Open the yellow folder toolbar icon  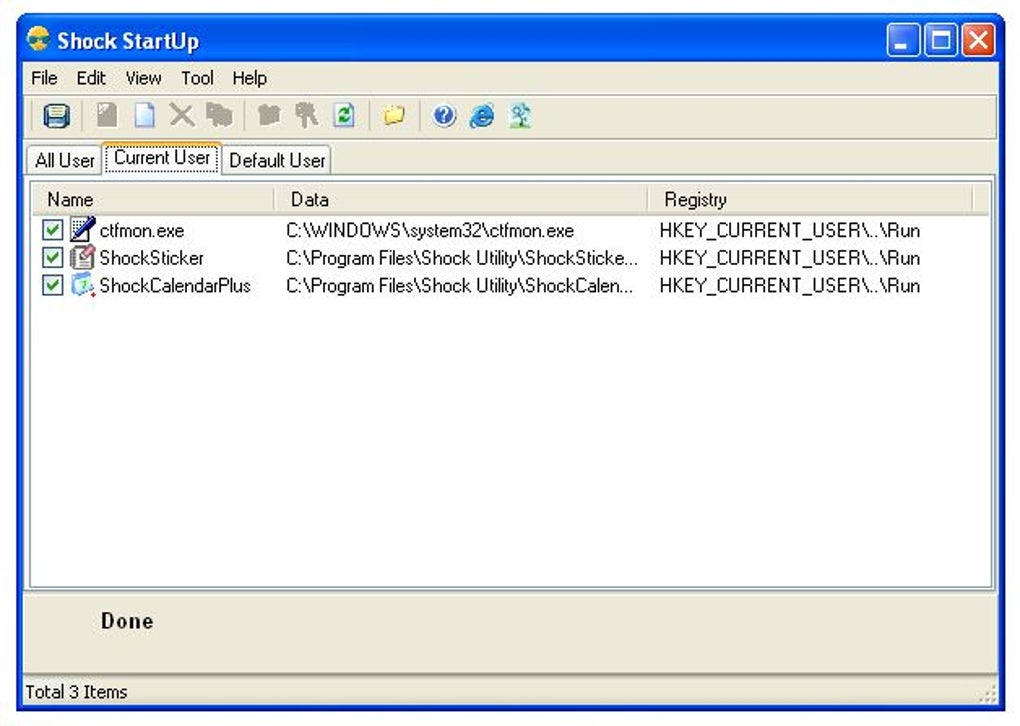(x=394, y=116)
